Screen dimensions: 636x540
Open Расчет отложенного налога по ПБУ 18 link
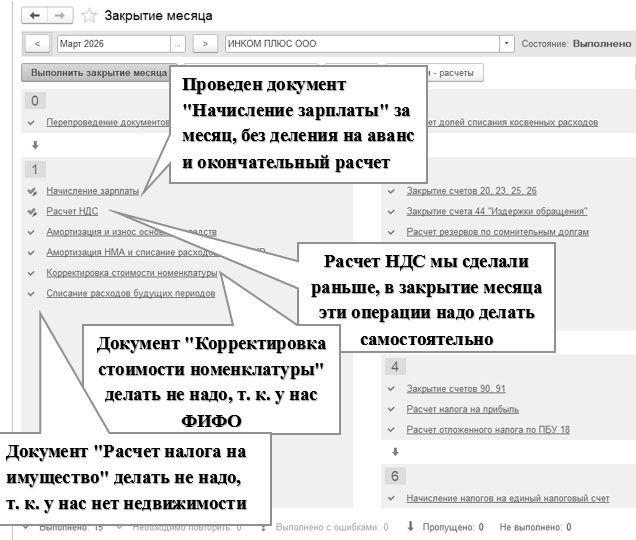coord(488,430)
